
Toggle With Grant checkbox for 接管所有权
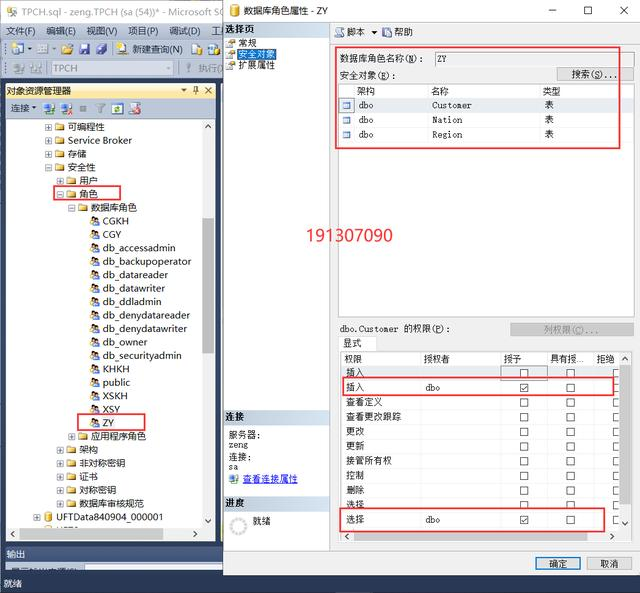(571, 461)
